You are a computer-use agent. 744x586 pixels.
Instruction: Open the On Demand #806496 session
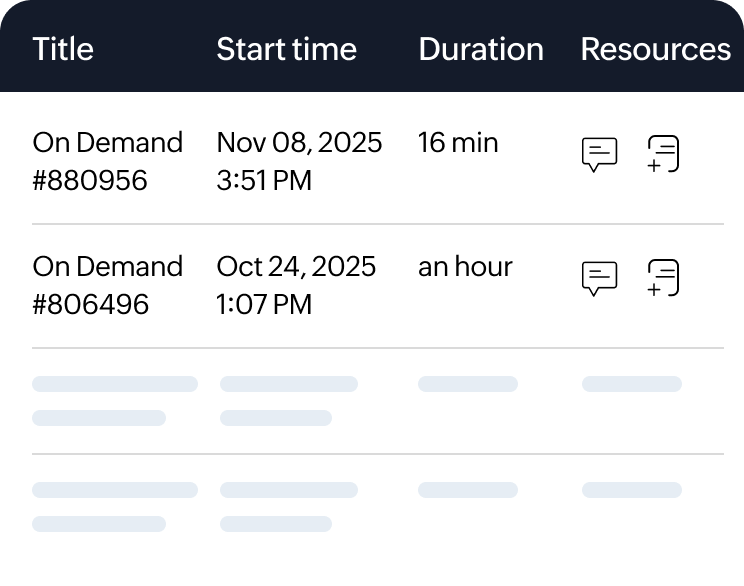click(107, 285)
